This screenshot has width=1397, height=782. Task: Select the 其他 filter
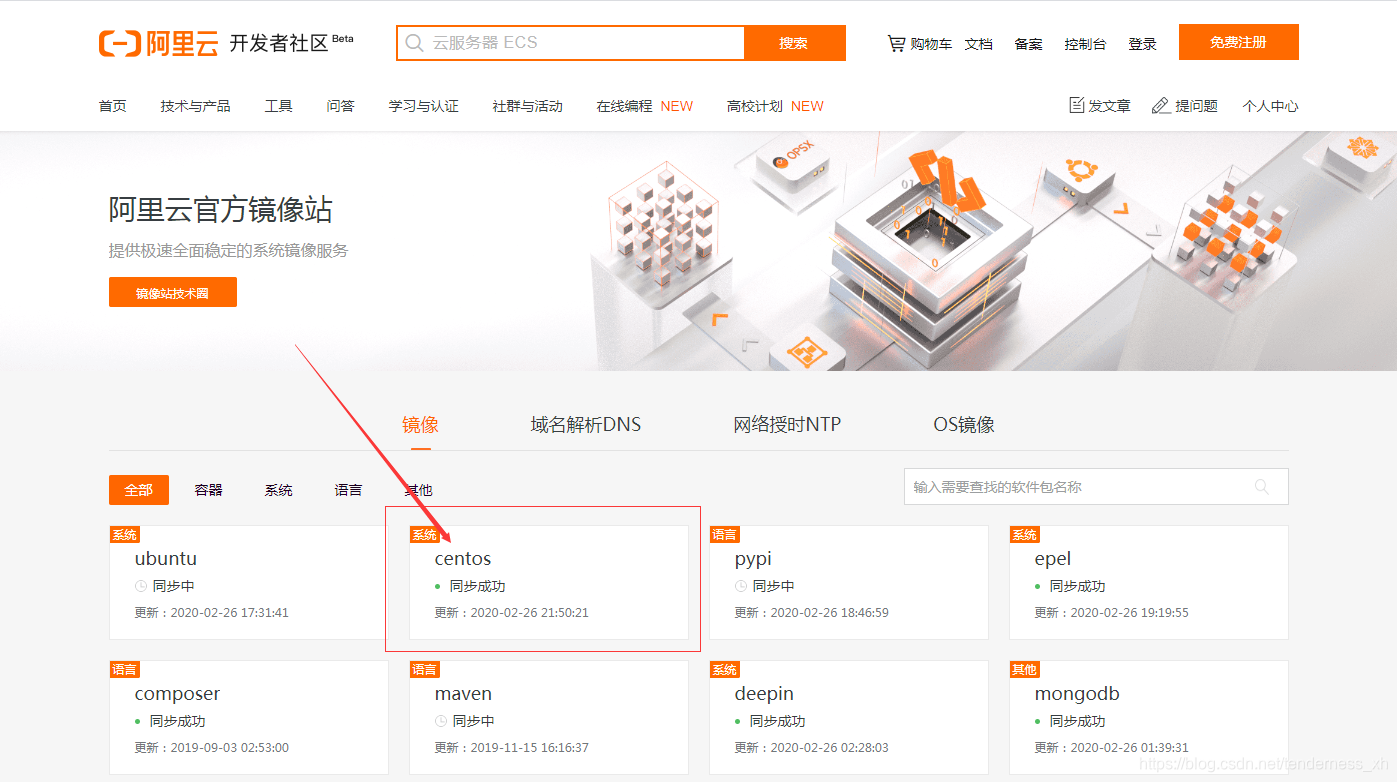pyautogui.click(x=418, y=490)
